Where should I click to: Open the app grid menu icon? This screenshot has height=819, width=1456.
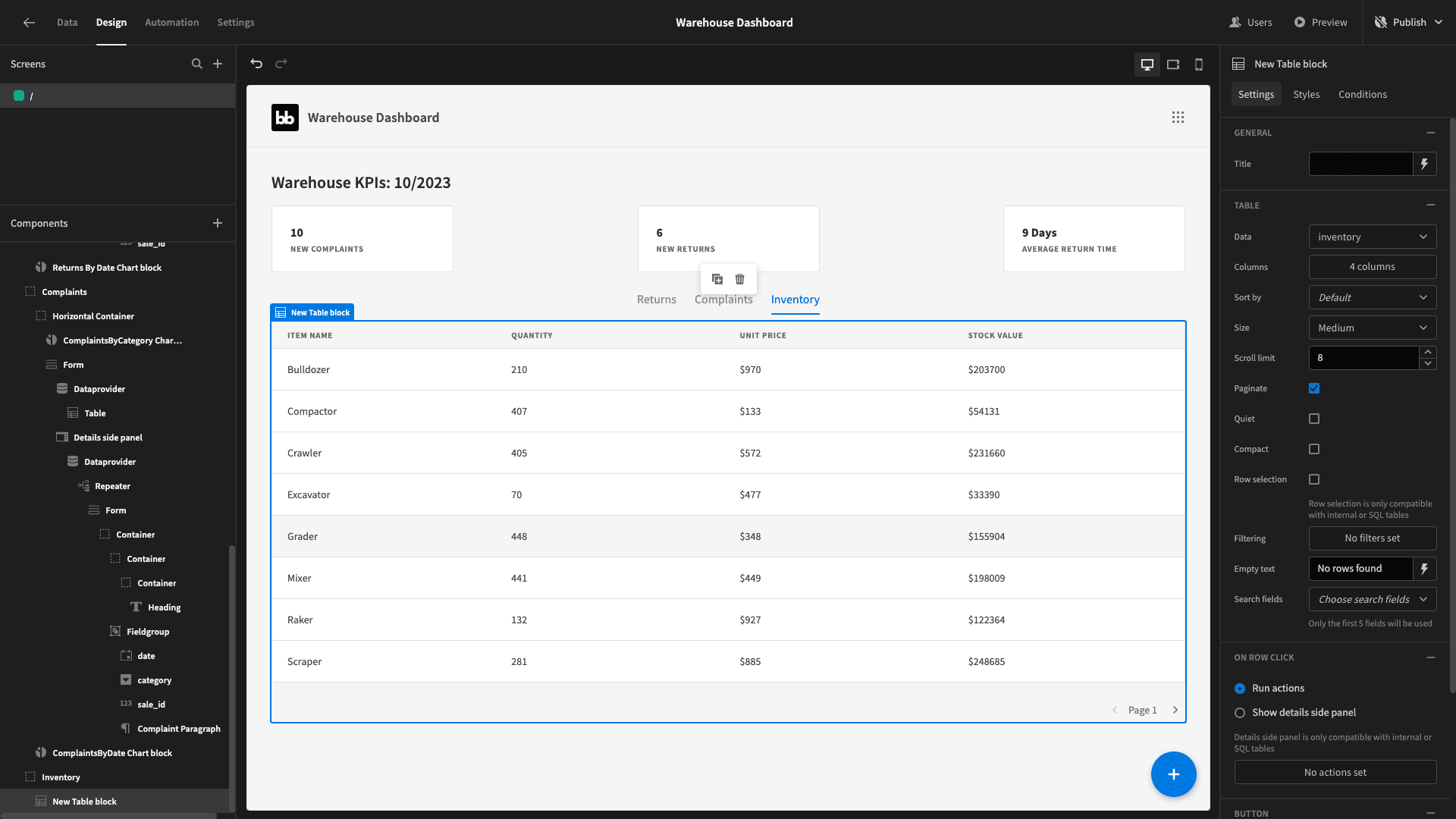(1178, 118)
